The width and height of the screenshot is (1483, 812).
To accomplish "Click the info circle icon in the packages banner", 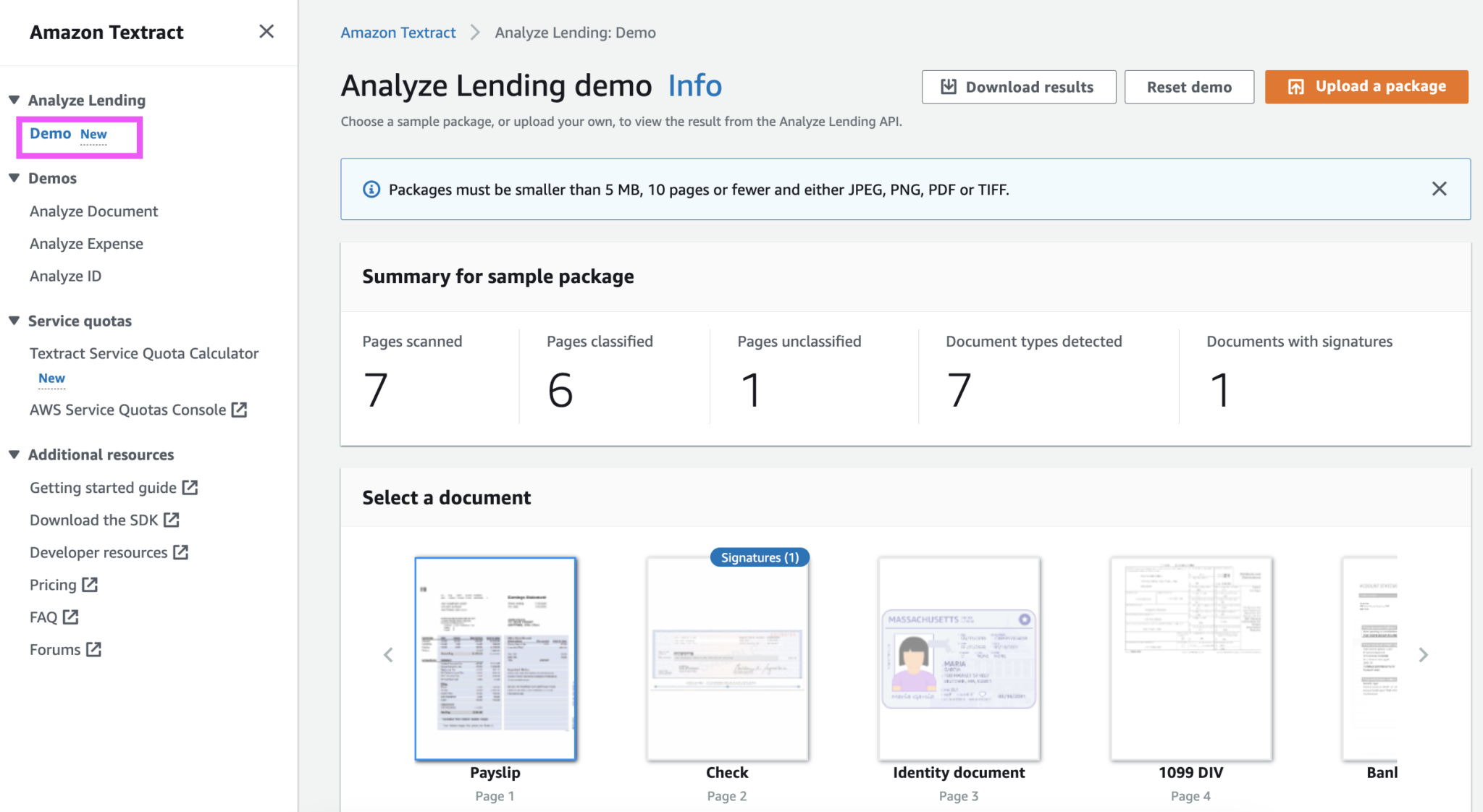I will pos(371,189).
